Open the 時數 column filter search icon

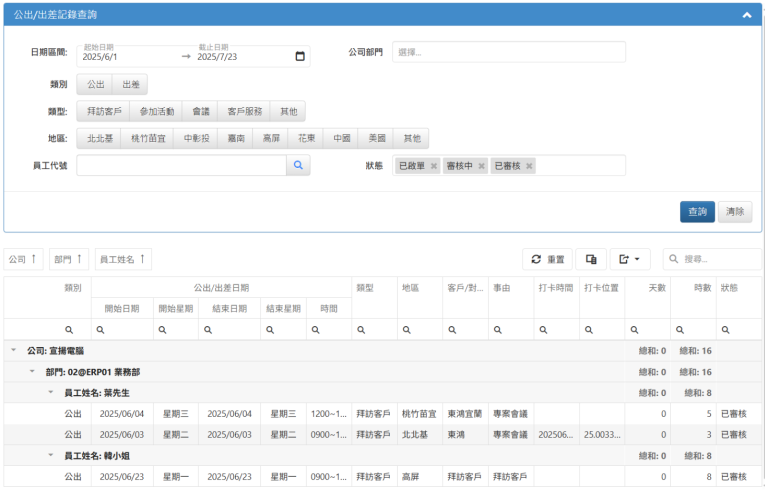(x=680, y=330)
